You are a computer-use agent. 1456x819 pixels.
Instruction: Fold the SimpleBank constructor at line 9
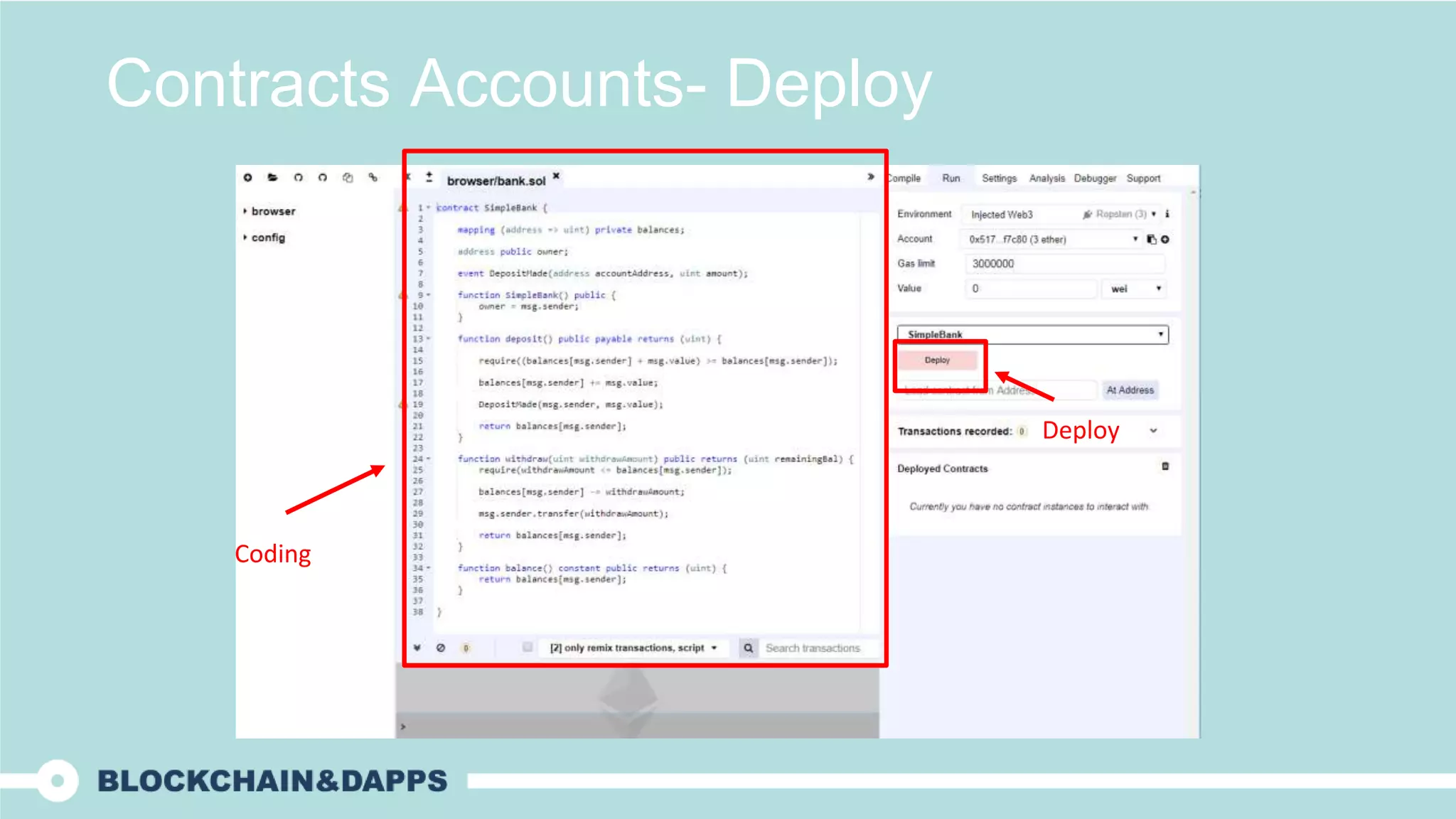(429, 295)
